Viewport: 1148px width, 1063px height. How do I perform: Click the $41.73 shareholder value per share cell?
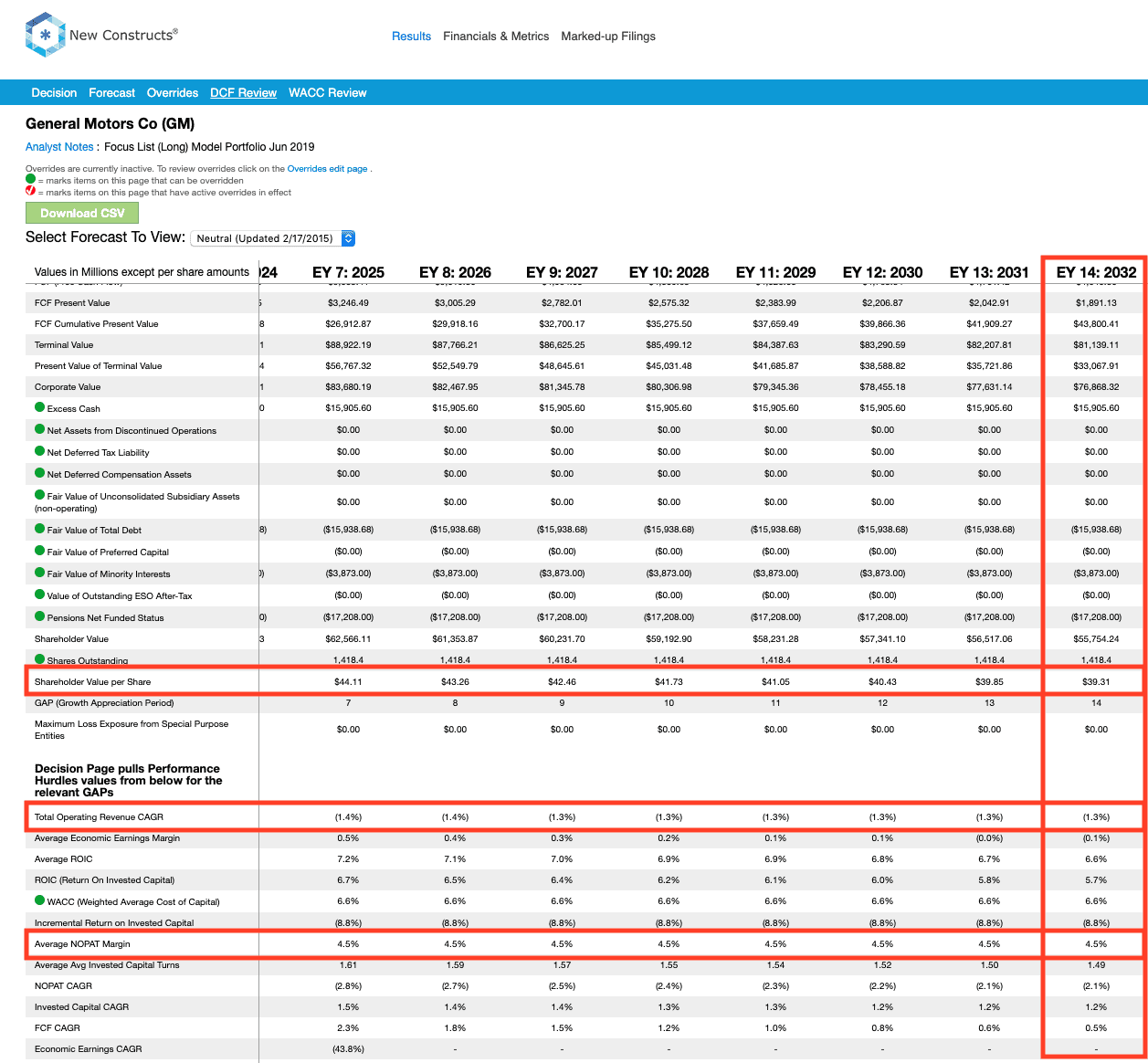pyautogui.click(x=669, y=681)
